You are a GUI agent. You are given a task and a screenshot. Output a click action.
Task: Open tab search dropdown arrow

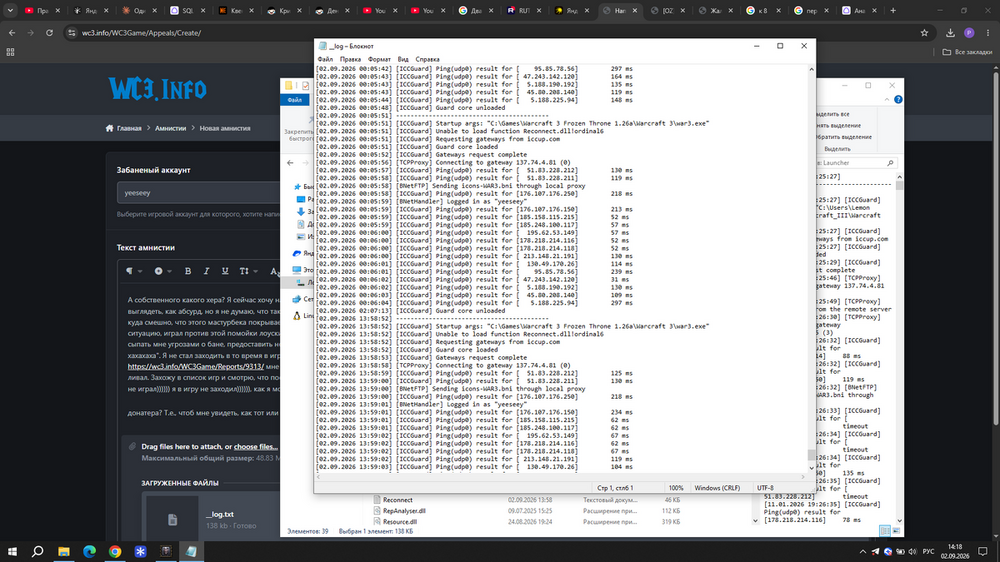pyautogui.click(x=10, y=10)
